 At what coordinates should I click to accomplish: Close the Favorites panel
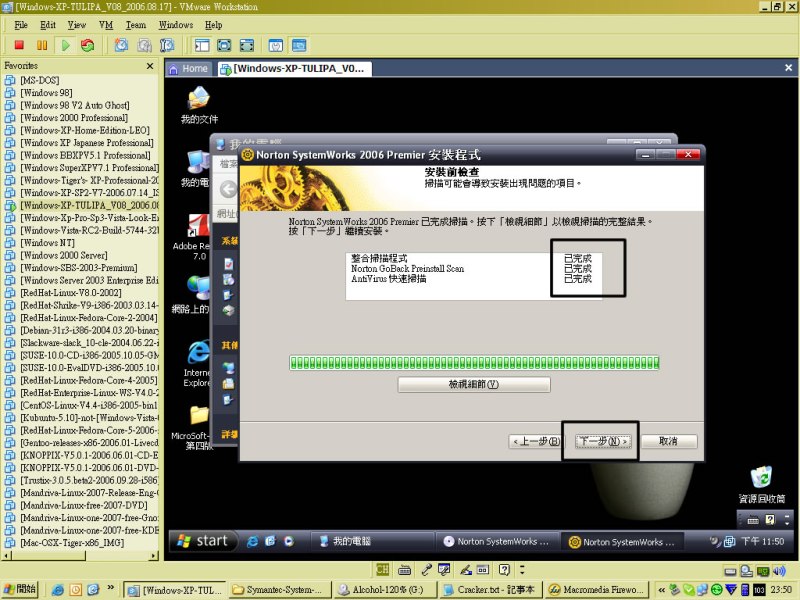pyautogui.click(x=150, y=66)
